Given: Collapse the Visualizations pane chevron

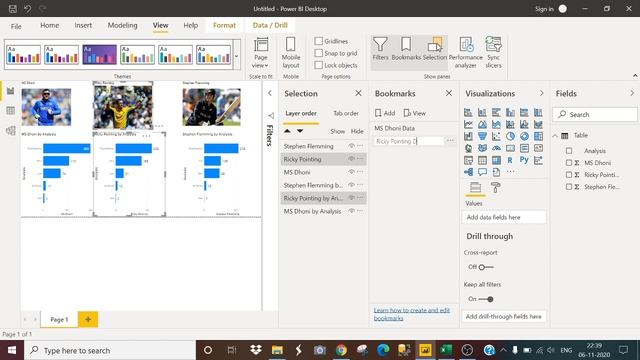Looking at the screenshot, I should pos(542,93).
